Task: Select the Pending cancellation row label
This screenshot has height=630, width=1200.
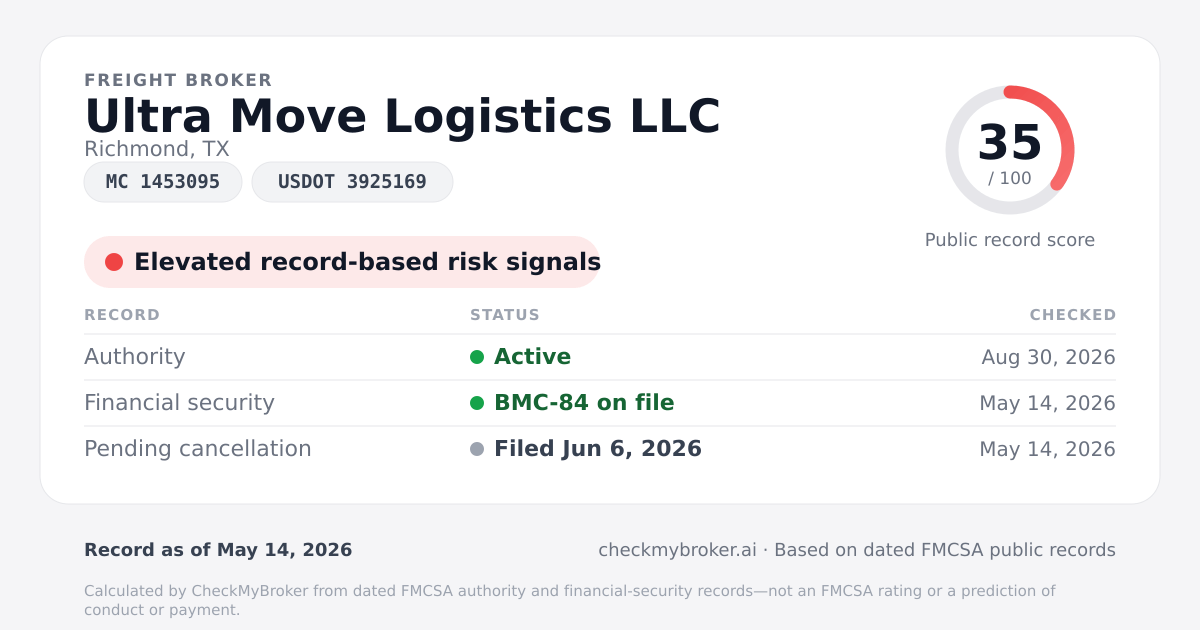Action: click(x=198, y=449)
